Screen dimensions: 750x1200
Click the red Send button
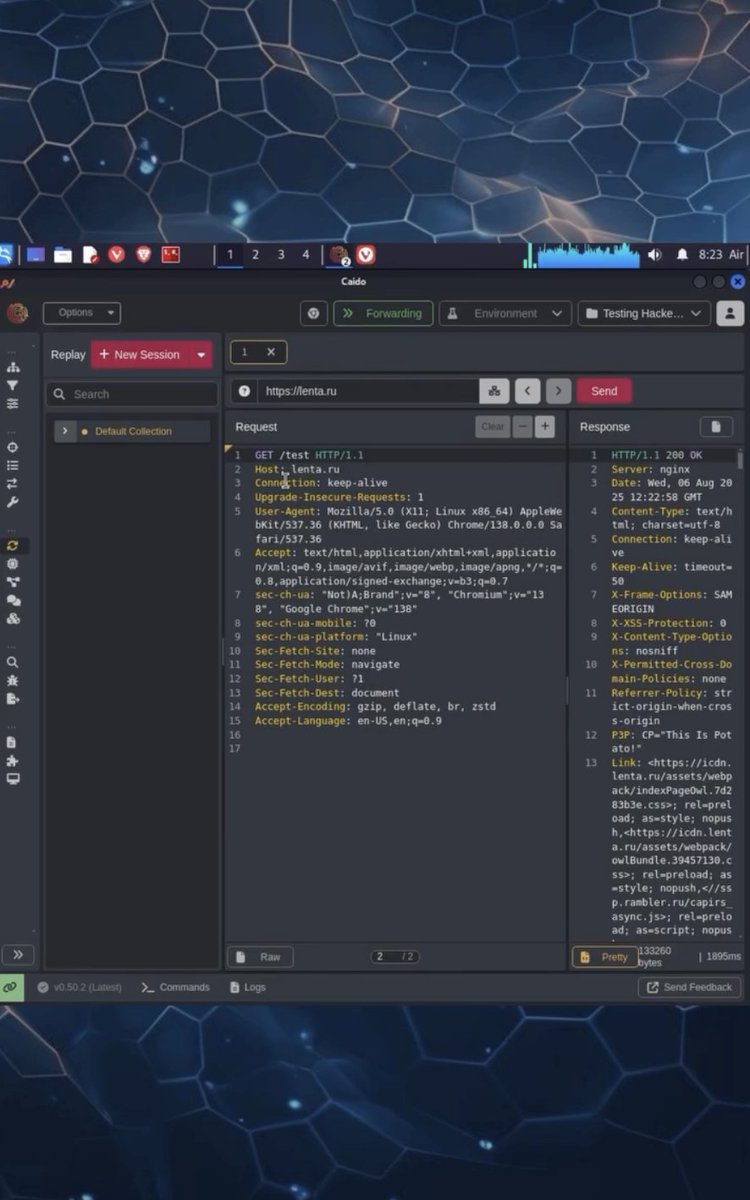604,391
